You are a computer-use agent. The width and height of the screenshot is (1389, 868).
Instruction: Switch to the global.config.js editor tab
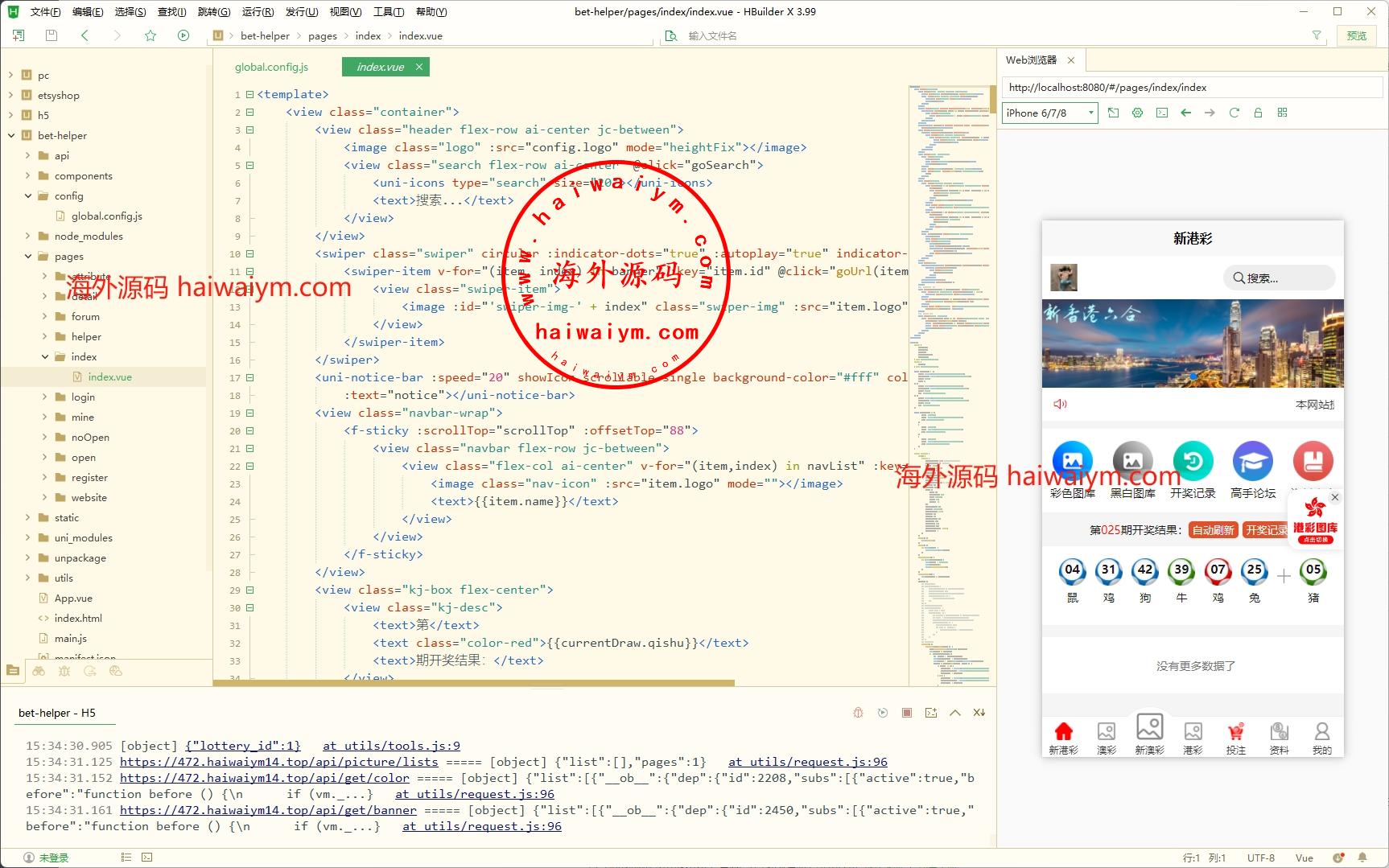(x=271, y=67)
